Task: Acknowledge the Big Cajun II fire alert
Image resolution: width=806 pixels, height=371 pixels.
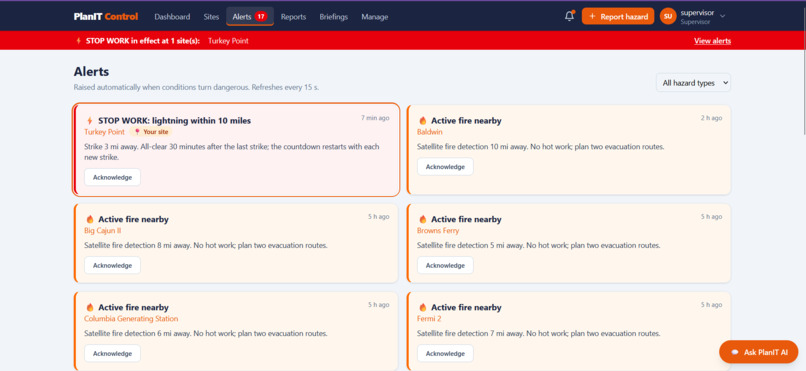Action: point(113,266)
